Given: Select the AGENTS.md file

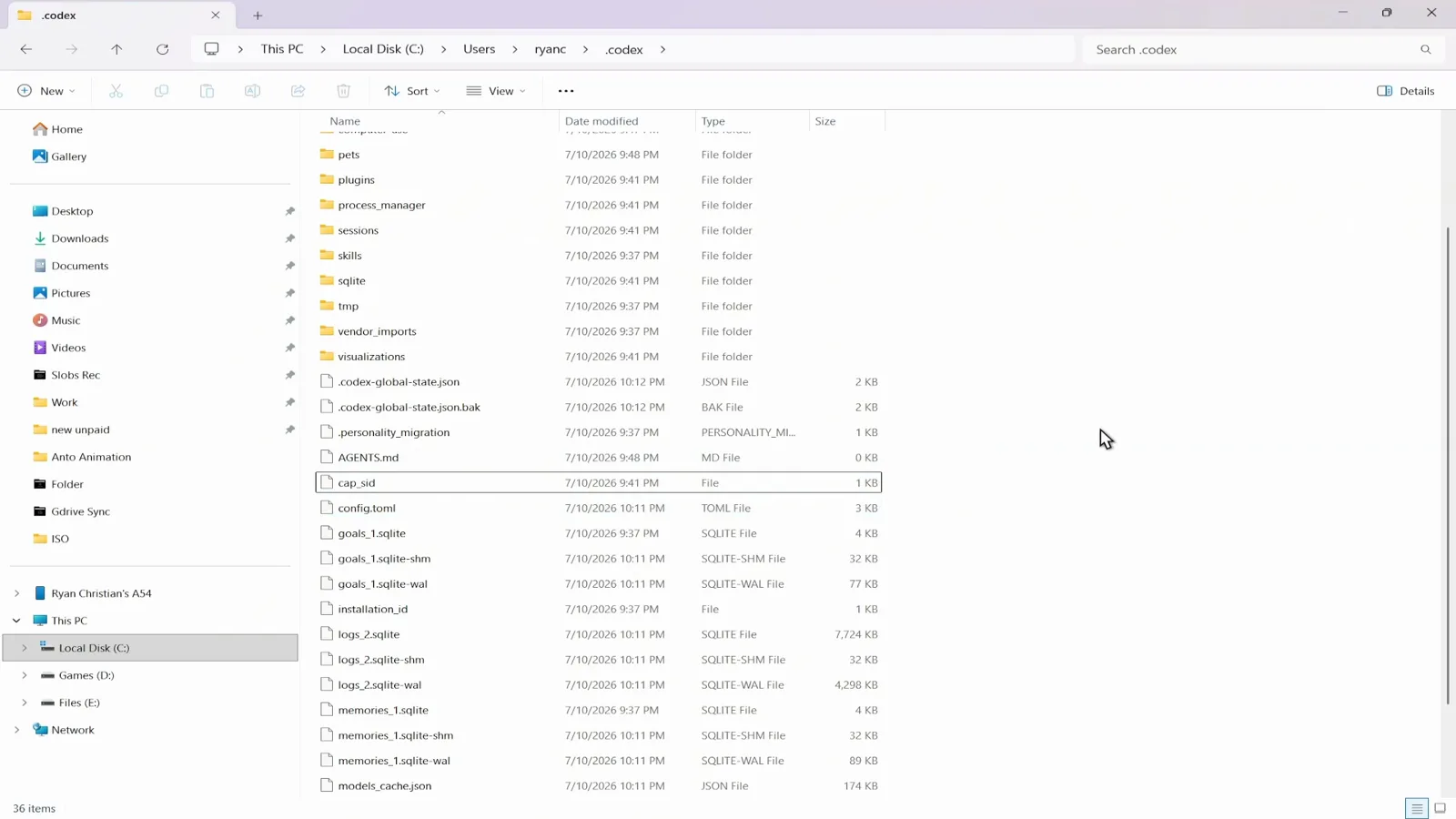Looking at the screenshot, I should point(599,458).
